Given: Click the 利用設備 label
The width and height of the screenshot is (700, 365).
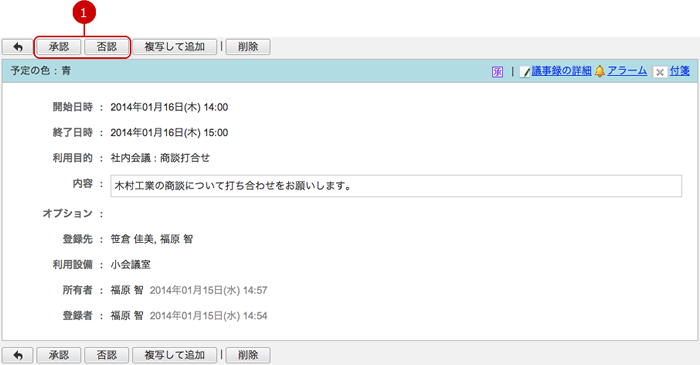Looking at the screenshot, I should click(73, 265).
